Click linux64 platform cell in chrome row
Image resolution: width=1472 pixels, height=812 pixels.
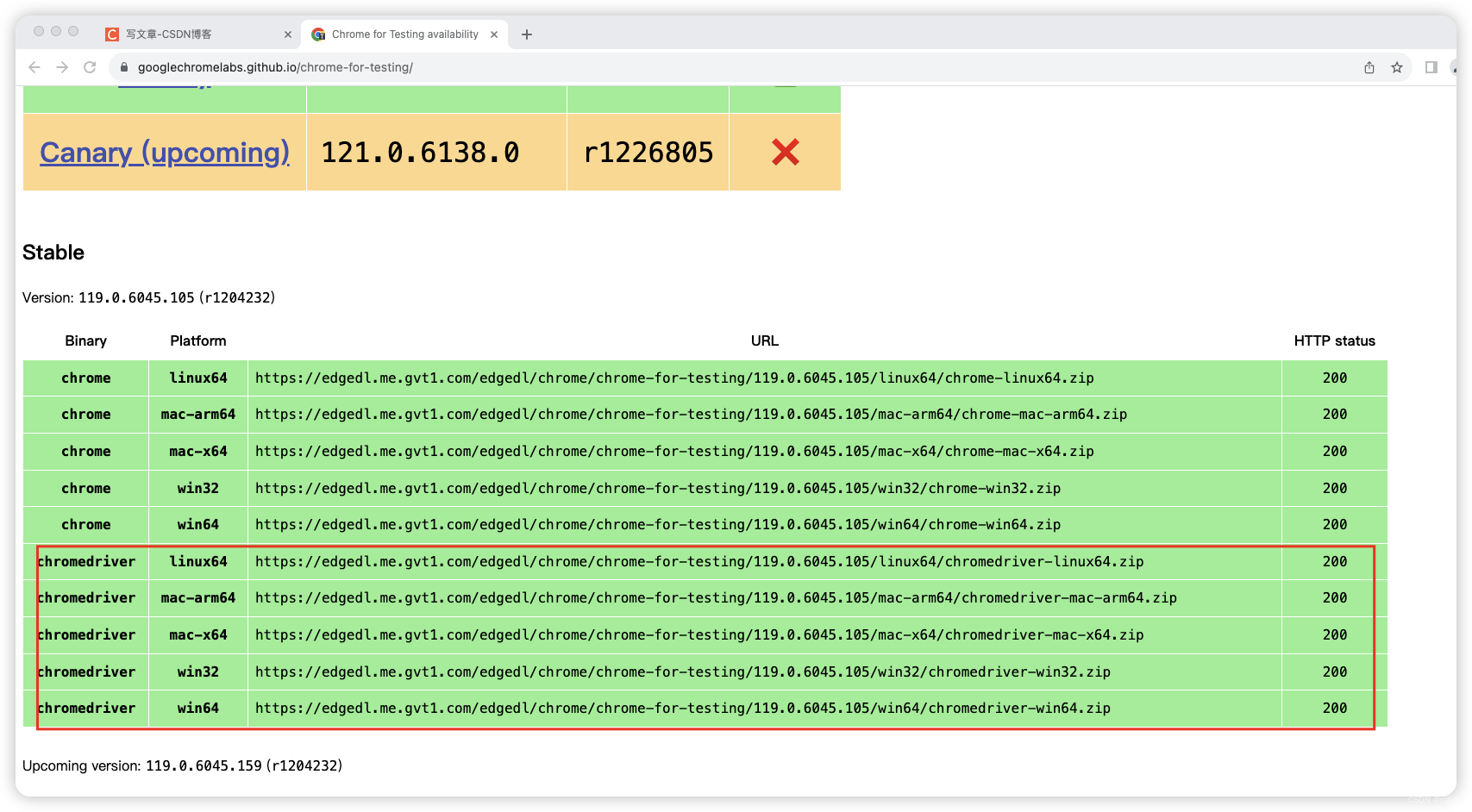198,378
